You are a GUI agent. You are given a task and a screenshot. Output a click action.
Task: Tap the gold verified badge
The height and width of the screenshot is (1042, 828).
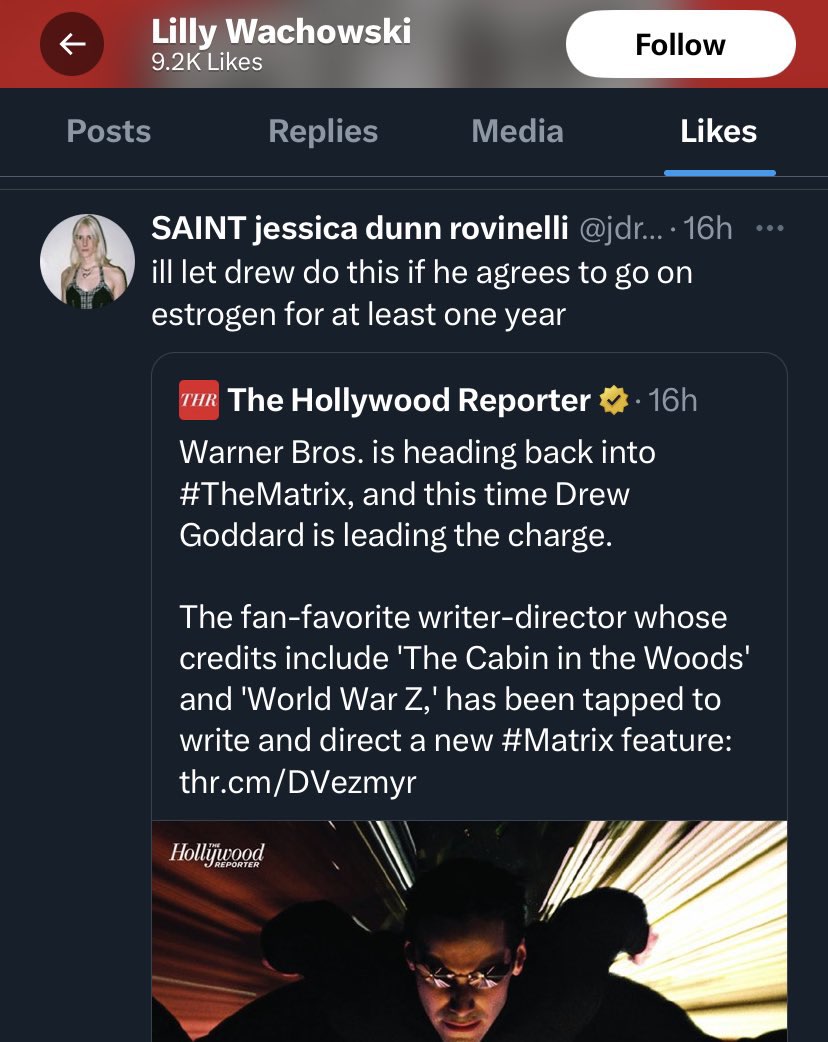612,401
